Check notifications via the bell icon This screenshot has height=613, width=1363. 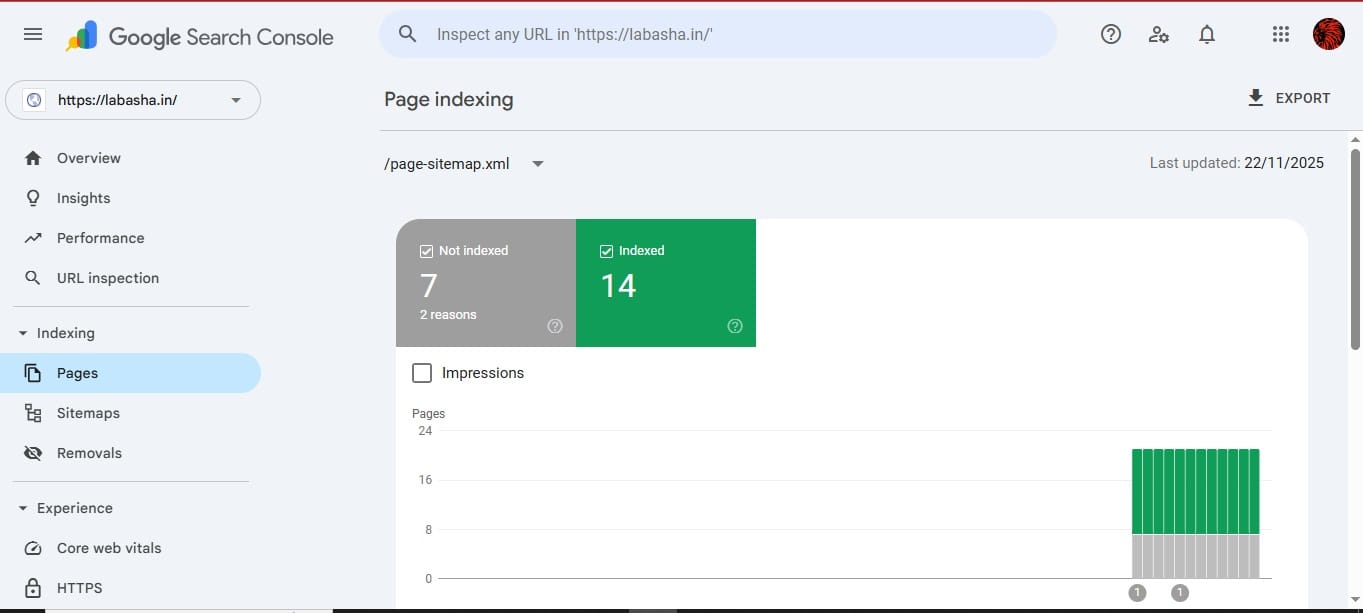pos(1207,33)
